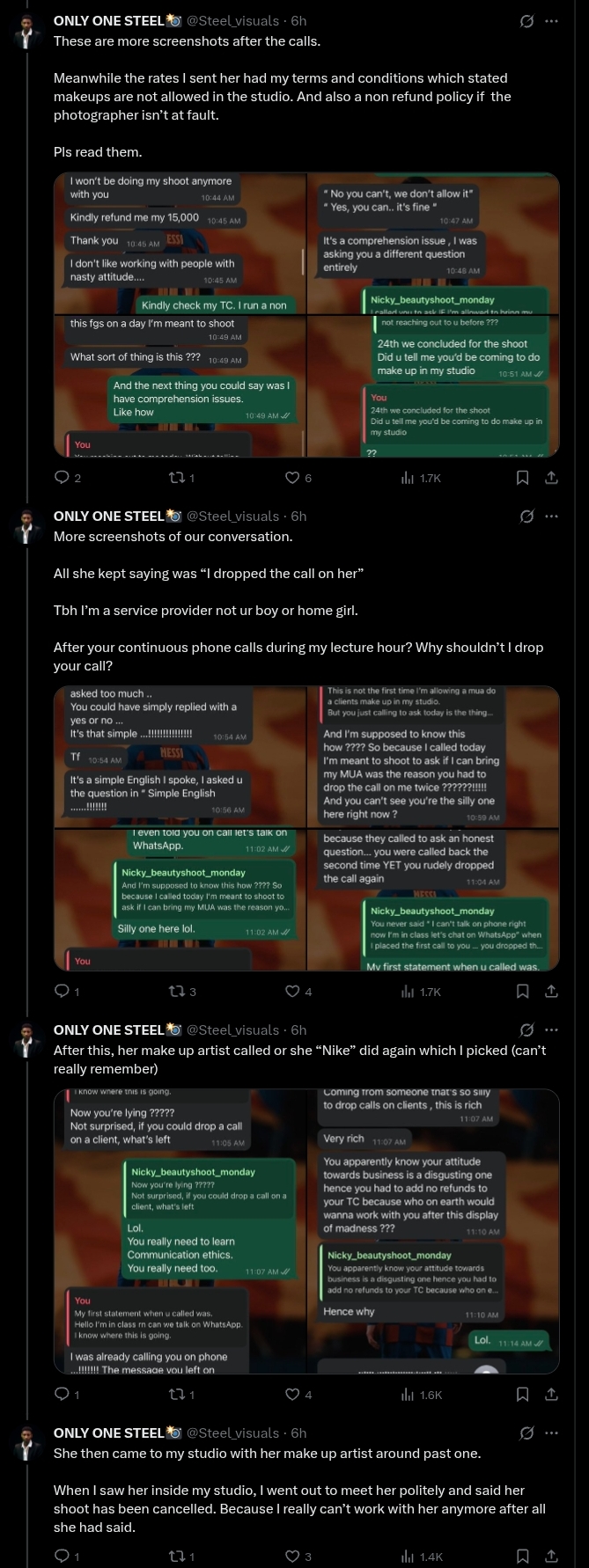Open more options on "These are more screenshots" tweet

click(552, 21)
